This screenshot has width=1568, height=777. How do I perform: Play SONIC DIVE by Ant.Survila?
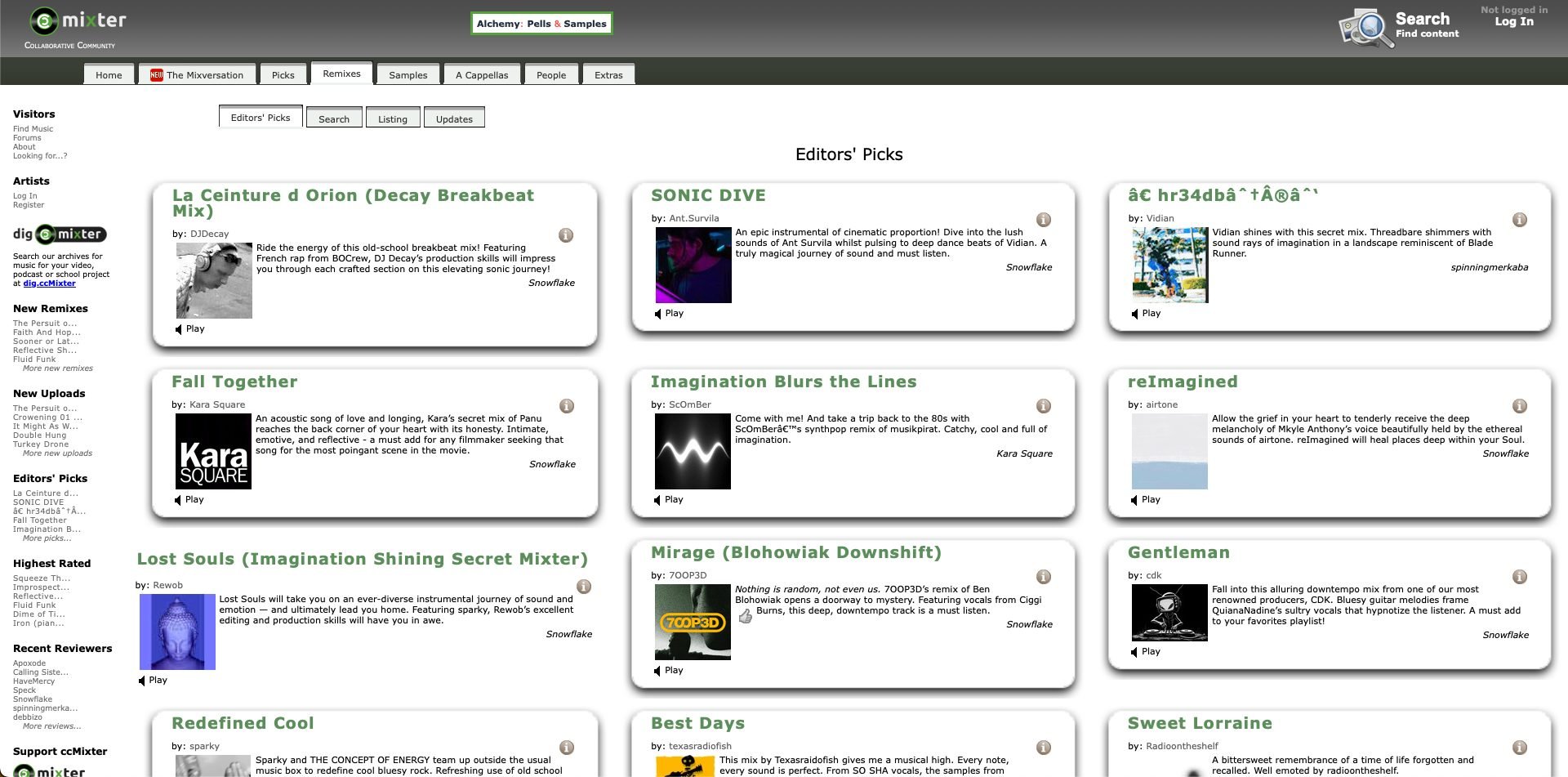click(669, 313)
